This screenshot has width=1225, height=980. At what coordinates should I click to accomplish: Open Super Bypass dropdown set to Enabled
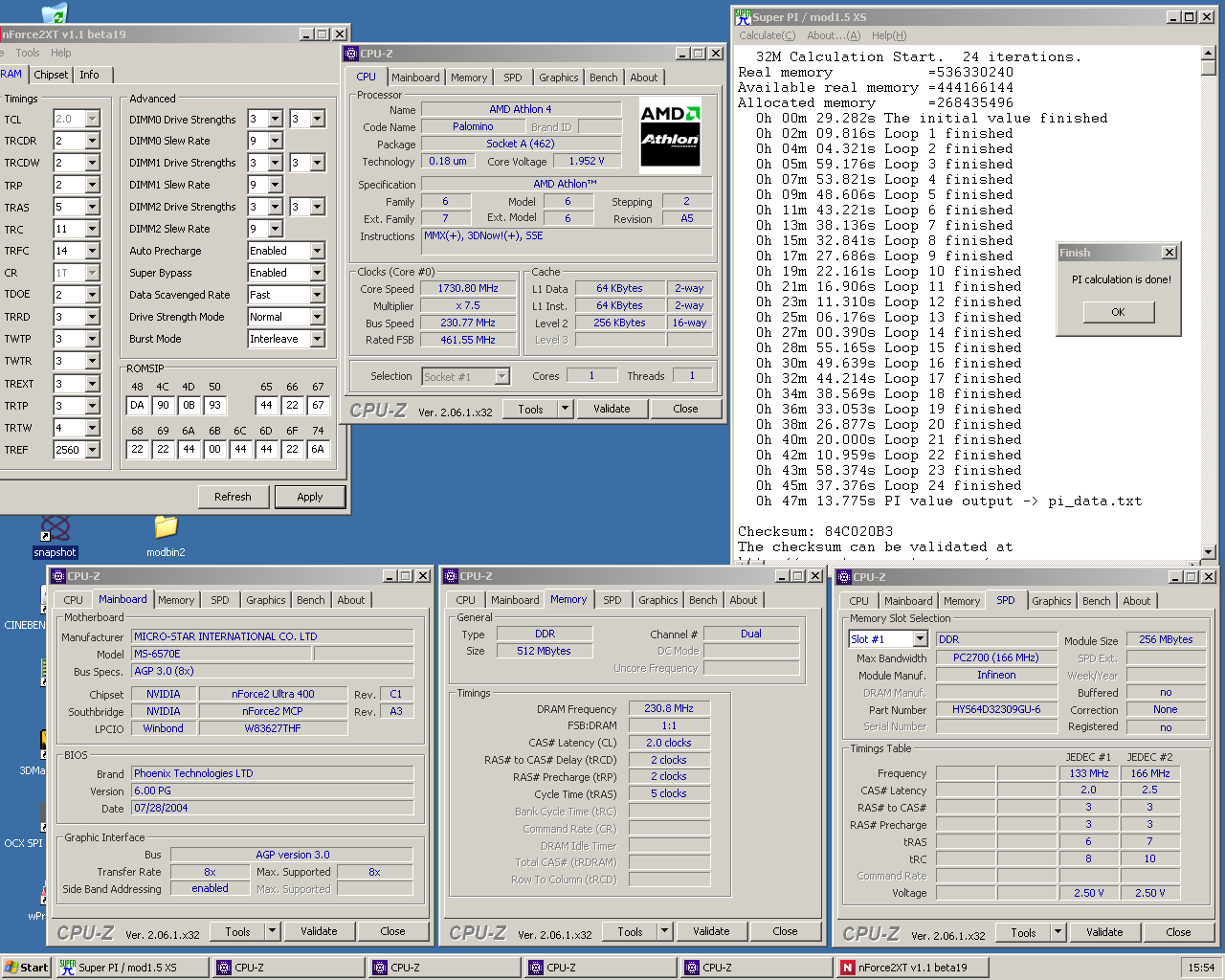click(x=318, y=273)
